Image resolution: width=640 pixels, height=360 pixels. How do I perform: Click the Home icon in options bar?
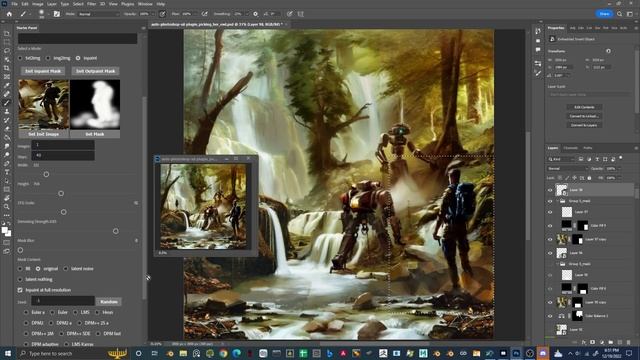point(9,14)
